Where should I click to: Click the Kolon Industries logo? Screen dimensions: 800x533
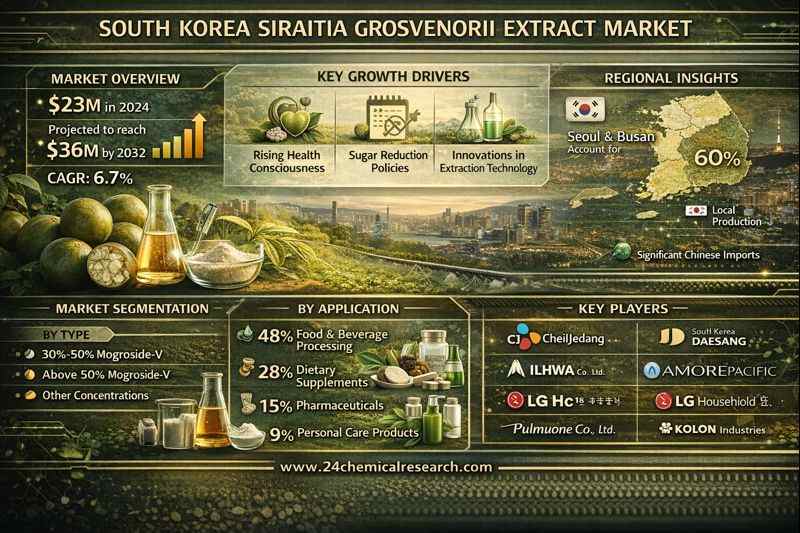coord(712,429)
